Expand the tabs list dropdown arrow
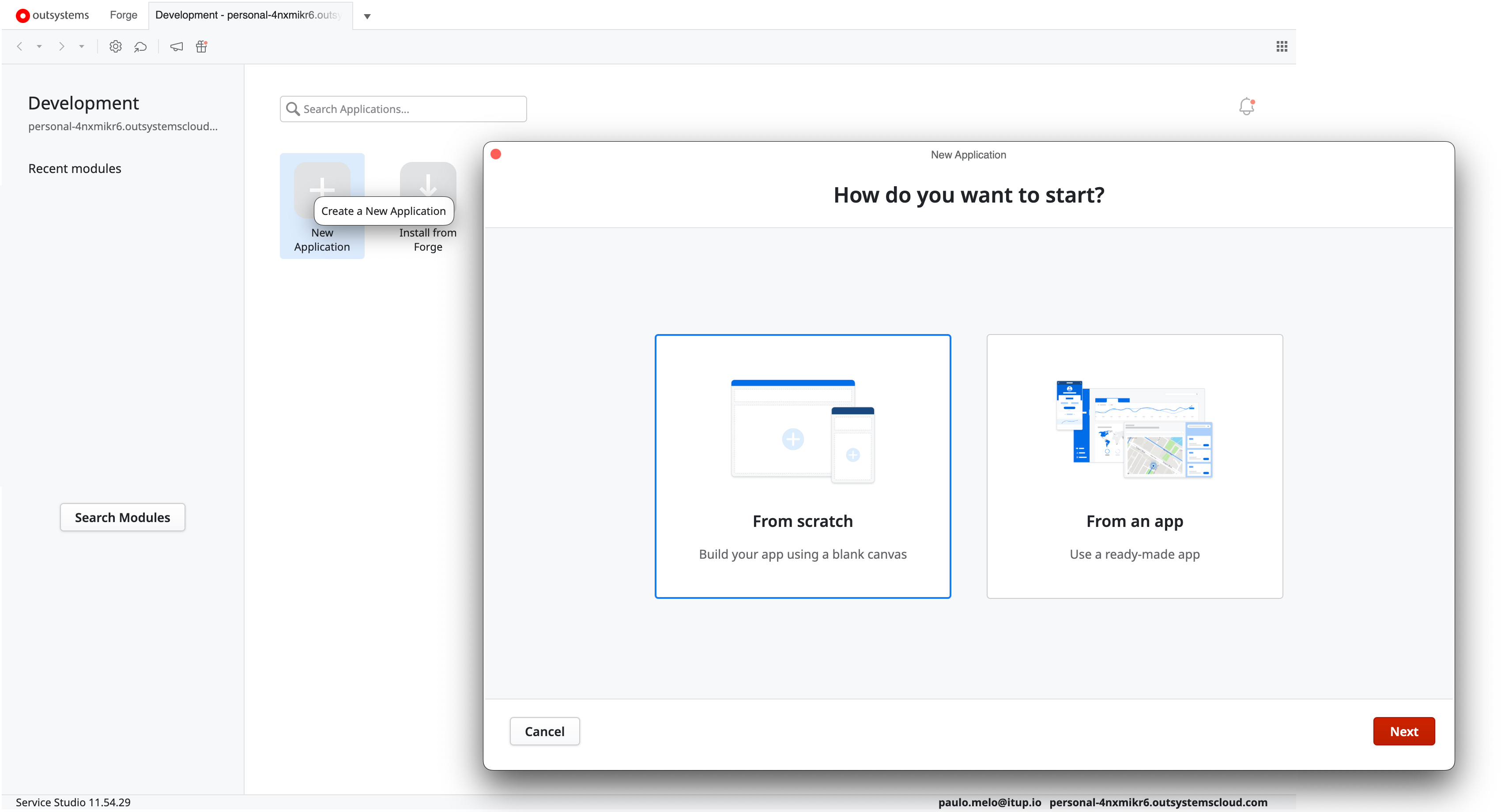The width and height of the screenshot is (1501, 812). pos(367,16)
